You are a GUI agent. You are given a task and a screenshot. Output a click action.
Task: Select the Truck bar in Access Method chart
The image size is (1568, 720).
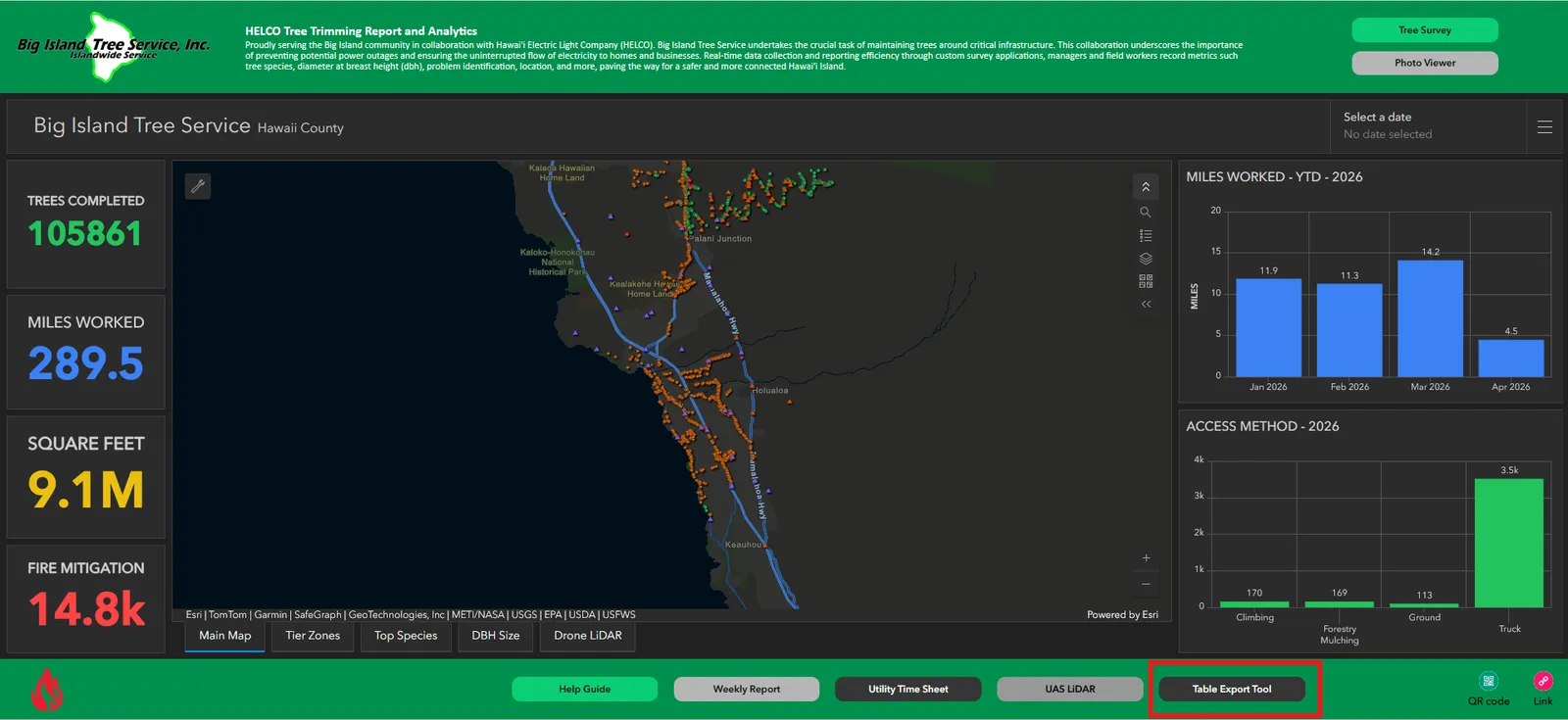[1509, 543]
